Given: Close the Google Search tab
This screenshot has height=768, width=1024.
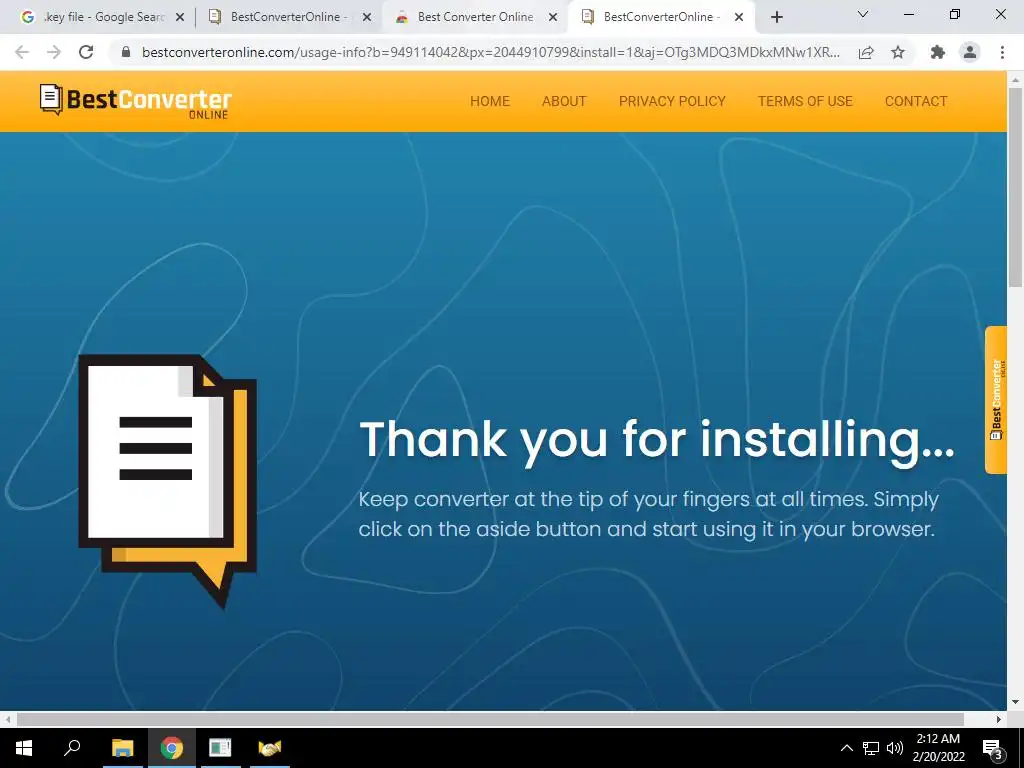Looking at the screenshot, I should (180, 17).
